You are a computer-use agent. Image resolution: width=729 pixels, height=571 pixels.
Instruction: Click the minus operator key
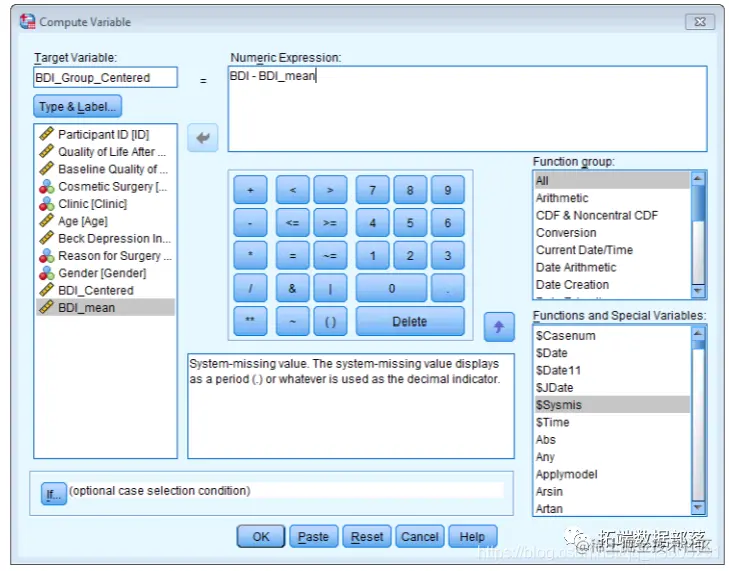coord(250,223)
